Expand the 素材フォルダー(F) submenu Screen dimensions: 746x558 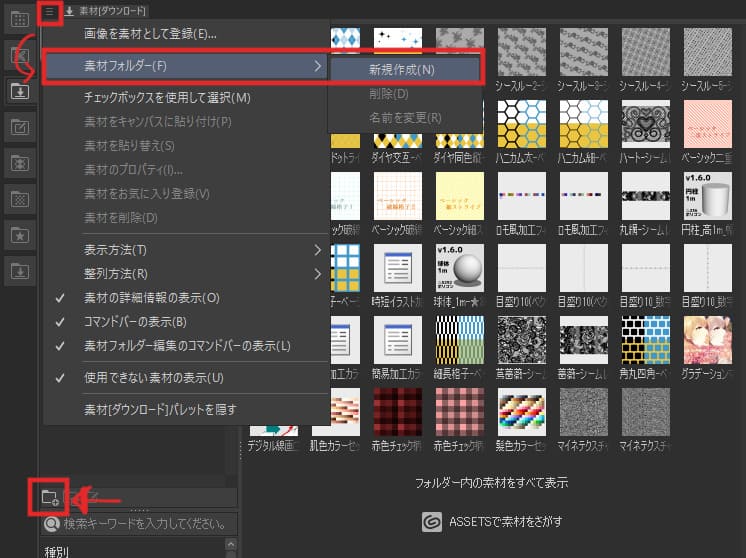pos(186,66)
